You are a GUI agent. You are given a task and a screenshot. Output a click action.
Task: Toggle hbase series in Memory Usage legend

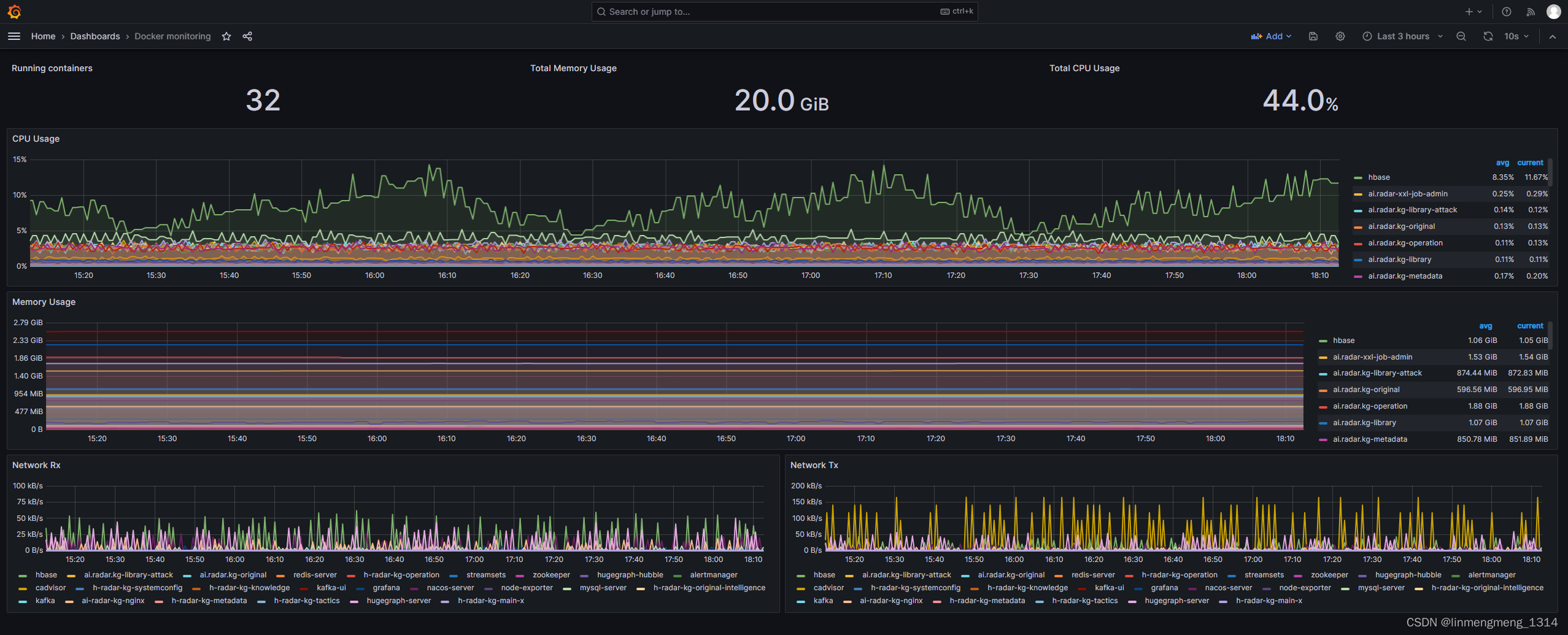(x=1343, y=341)
